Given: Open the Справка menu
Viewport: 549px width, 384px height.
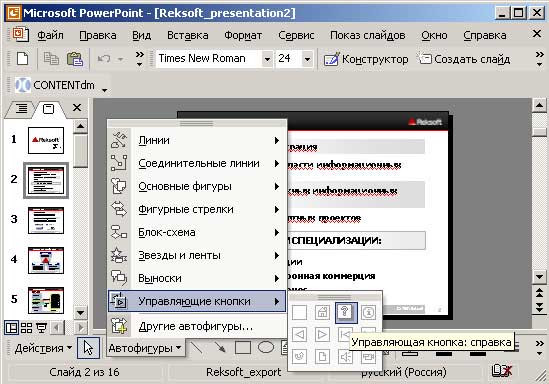Looking at the screenshot, I should click(485, 35).
